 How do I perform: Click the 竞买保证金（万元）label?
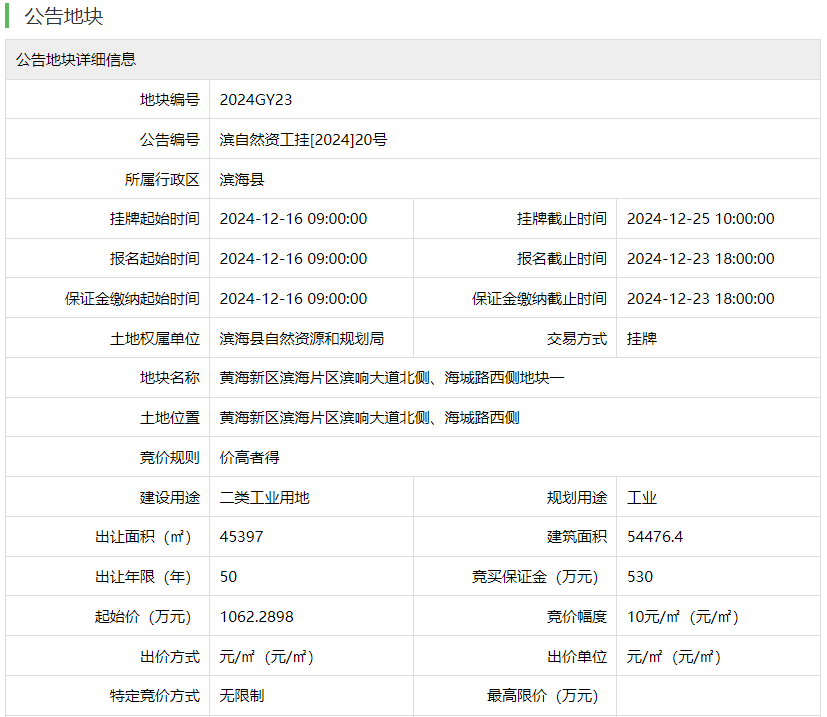coord(536,577)
